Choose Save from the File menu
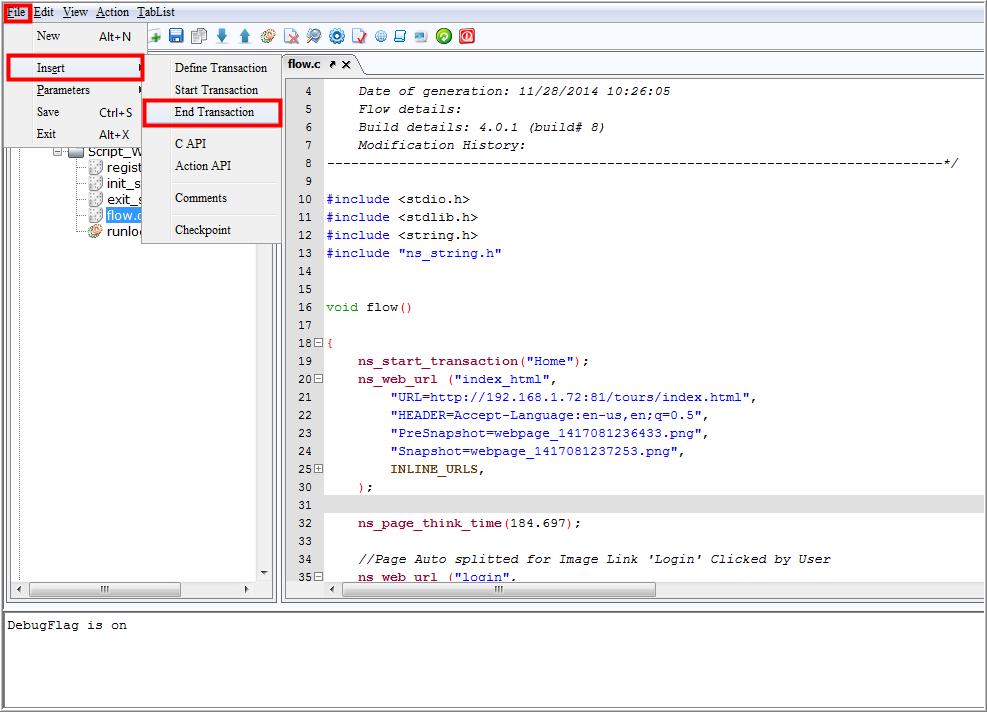The image size is (987, 712). tap(76, 112)
